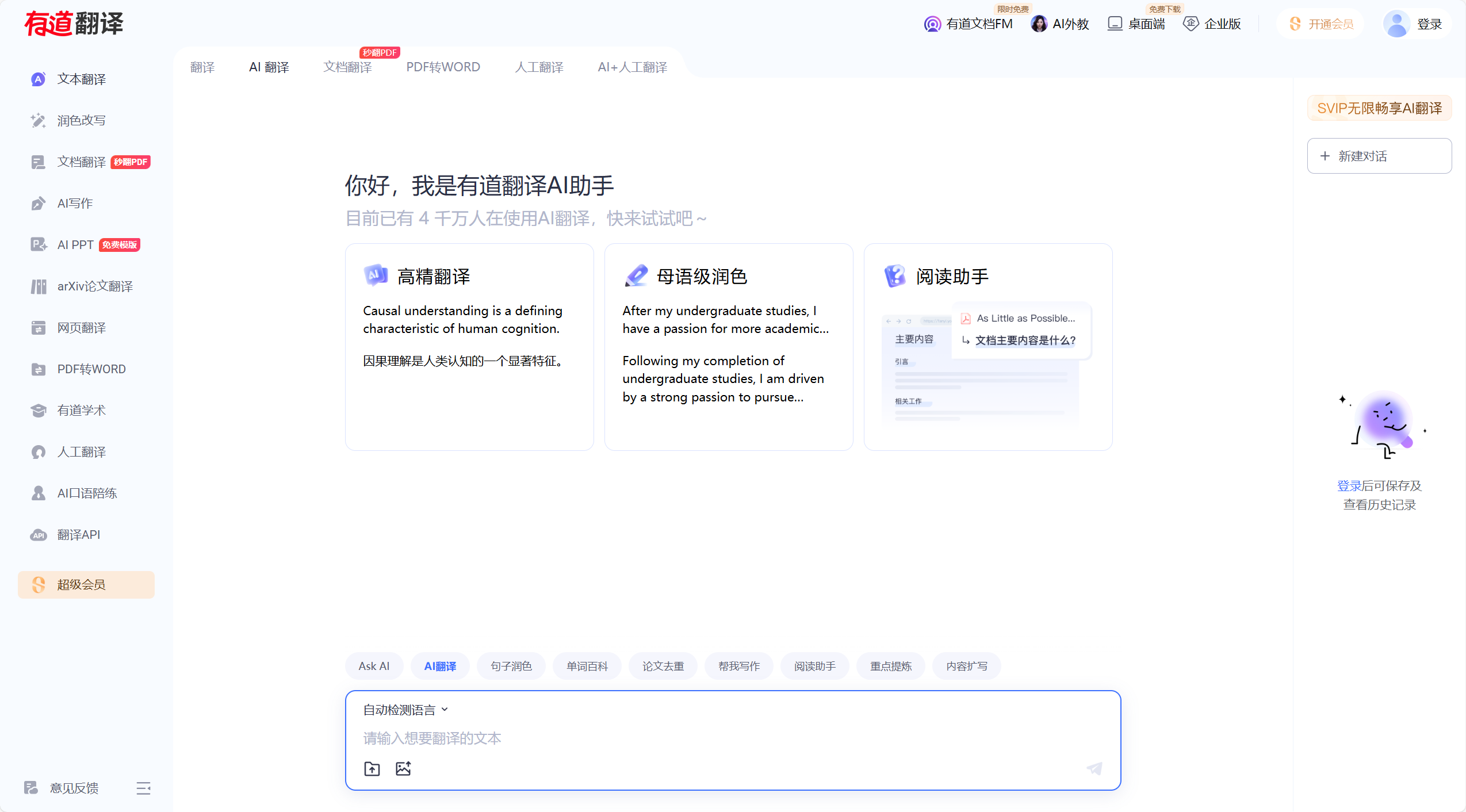Collapse the sidebar with the bottom toggle

coord(143,788)
